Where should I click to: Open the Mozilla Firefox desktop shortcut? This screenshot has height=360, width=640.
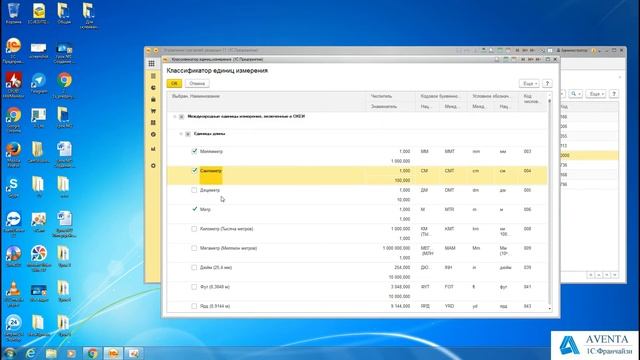(13, 154)
